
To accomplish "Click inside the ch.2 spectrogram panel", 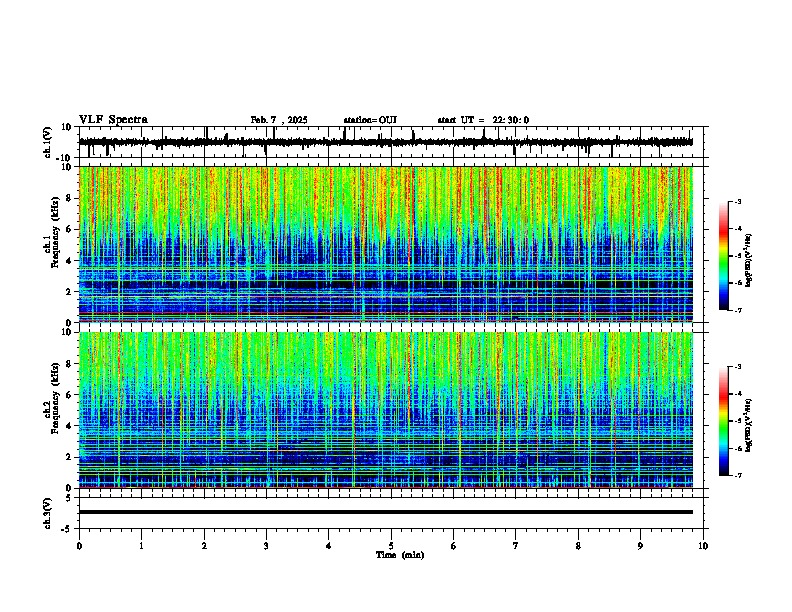I will click(x=385, y=410).
